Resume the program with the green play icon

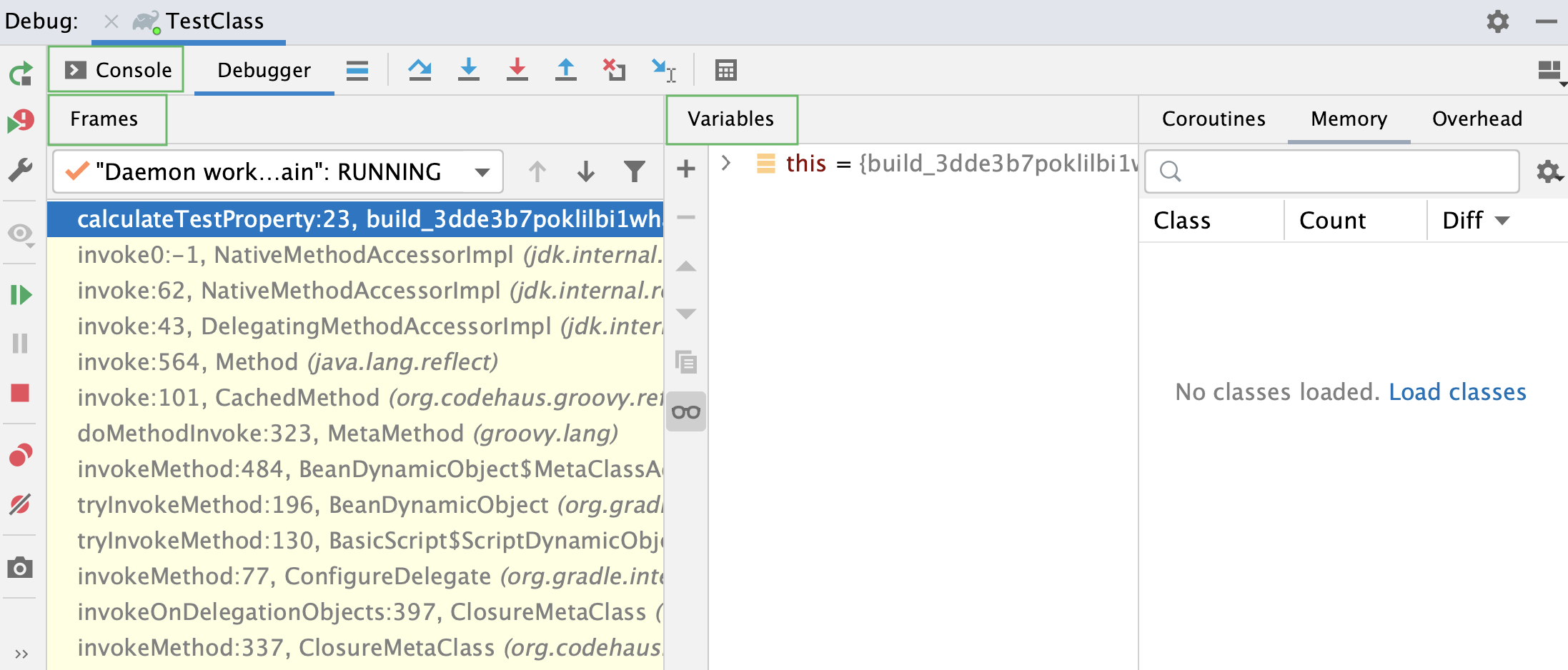(x=21, y=295)
